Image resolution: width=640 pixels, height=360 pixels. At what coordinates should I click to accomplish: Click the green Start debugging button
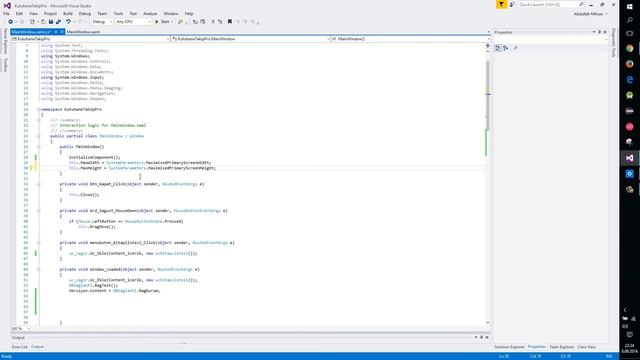pyautogui.click(x=162, y=22)
